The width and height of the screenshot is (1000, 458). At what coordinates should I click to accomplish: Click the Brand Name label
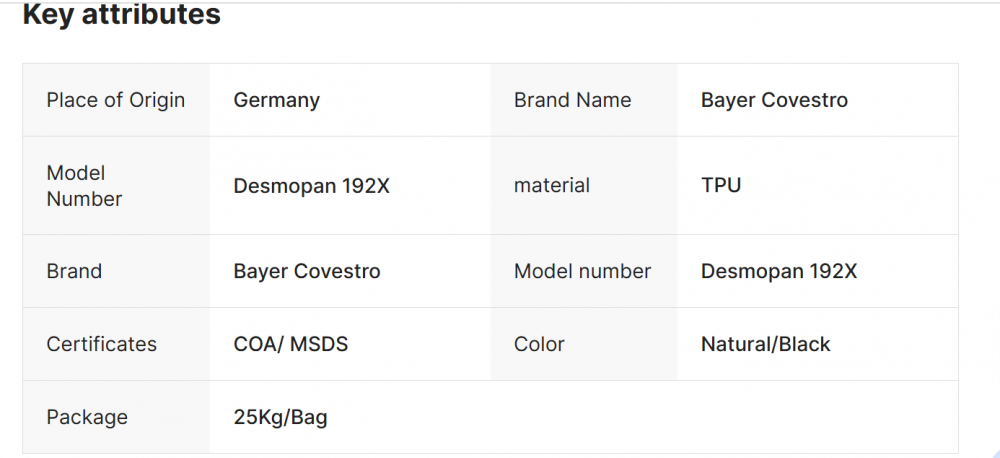tap(572, 100)
